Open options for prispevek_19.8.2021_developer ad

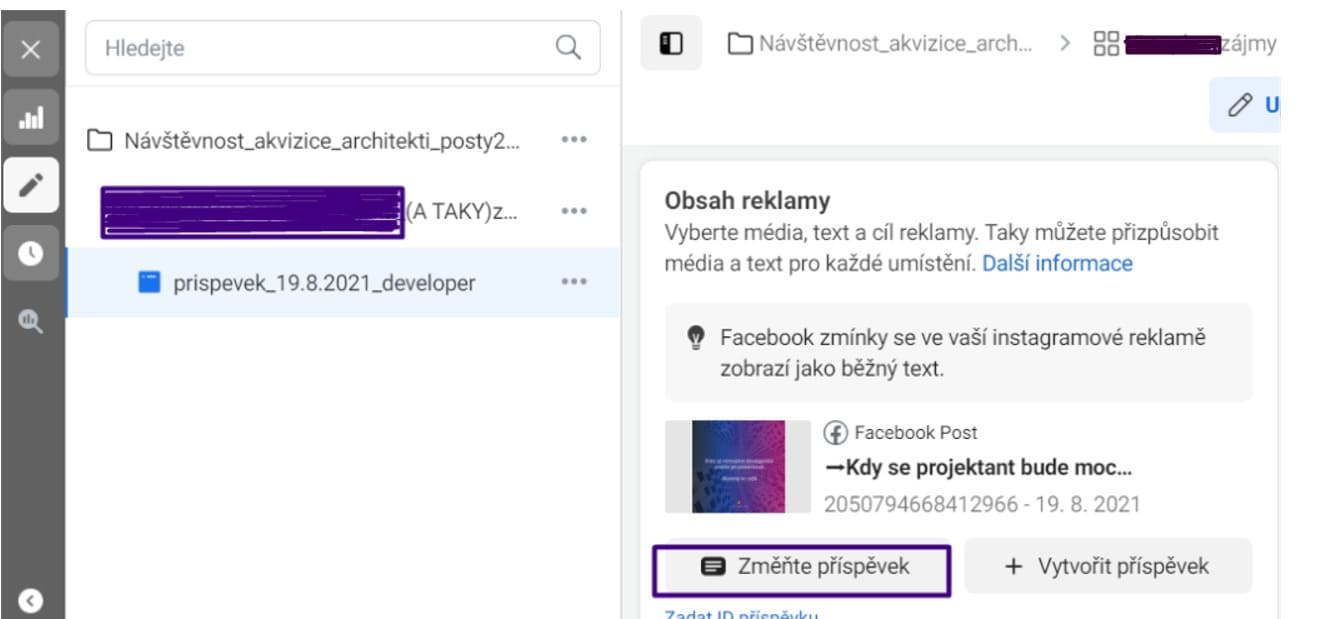(x=574, y=282)
